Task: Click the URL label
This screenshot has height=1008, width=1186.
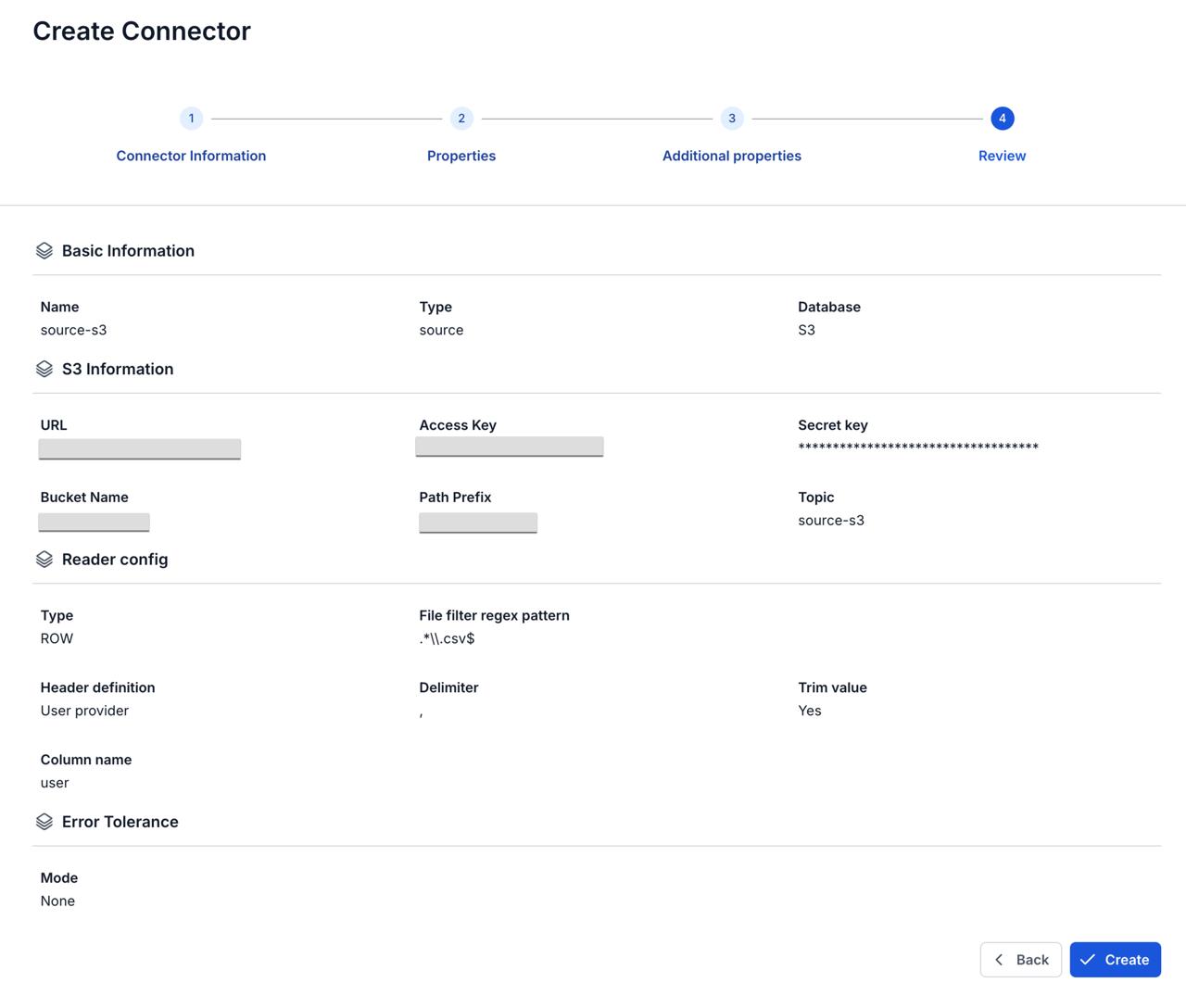Action: [54, 425]
